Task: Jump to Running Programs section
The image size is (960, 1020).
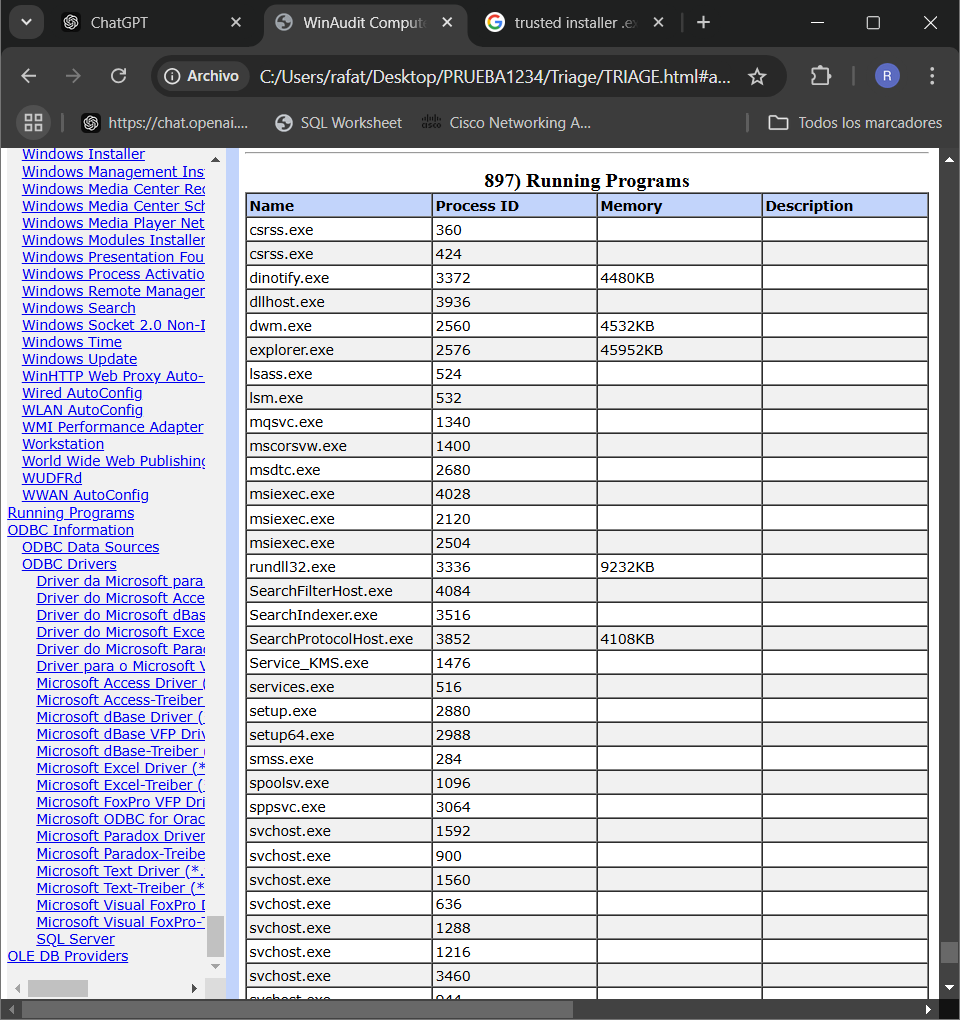Action: (x=71, y=513)
